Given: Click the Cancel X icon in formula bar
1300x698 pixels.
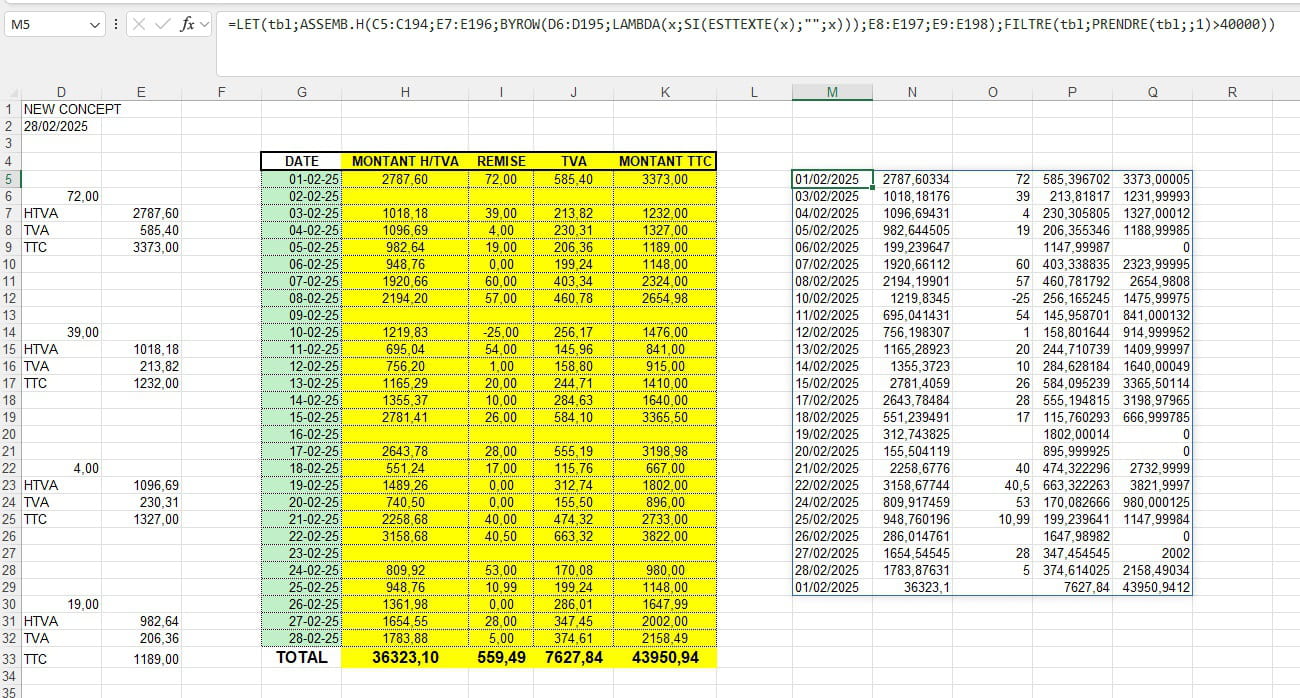Looking at the screenshot, I should click(x=140, y=24).
